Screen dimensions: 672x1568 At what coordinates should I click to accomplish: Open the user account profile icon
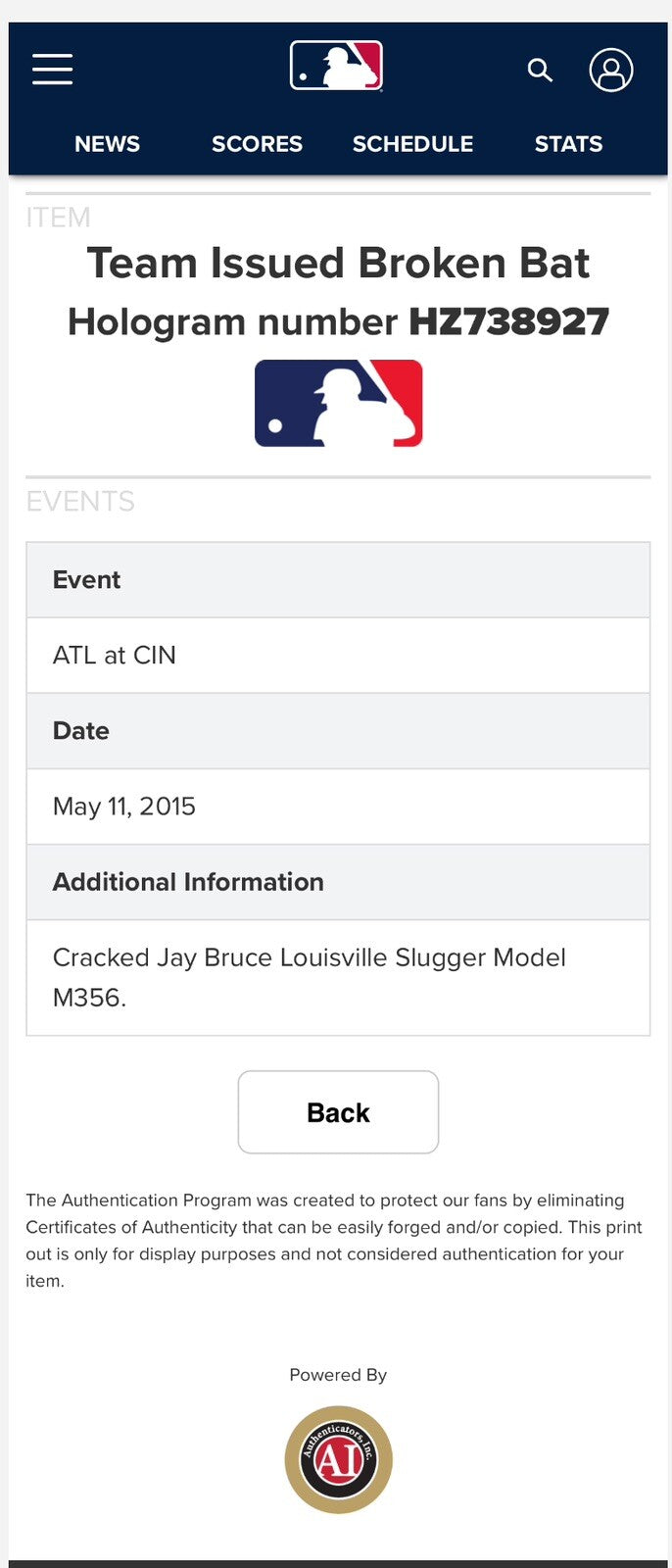[x=610, y=70]
